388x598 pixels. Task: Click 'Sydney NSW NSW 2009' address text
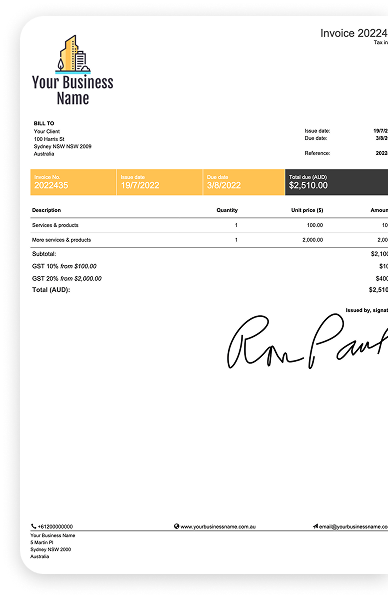pyautogui.click(x=63, y=146)
